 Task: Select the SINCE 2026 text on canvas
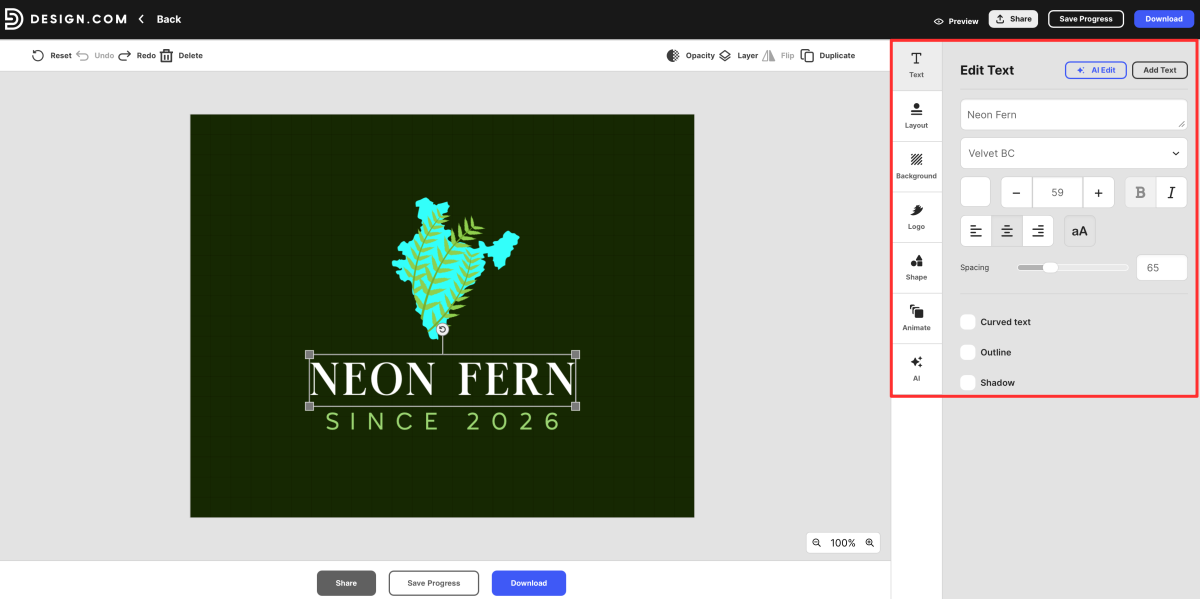click(x=442, y=421)
